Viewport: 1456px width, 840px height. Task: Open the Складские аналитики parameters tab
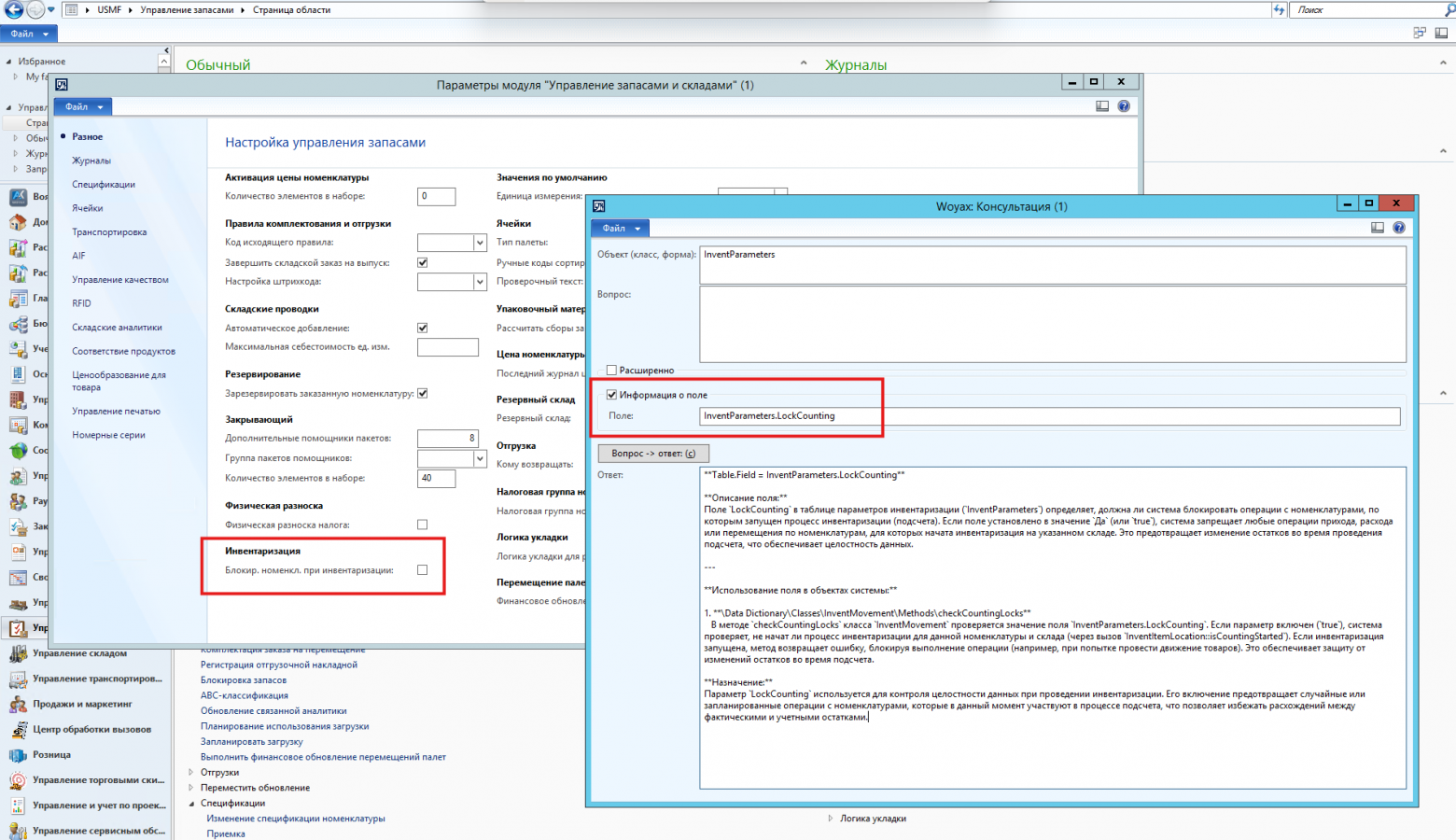tap(118, 328)
